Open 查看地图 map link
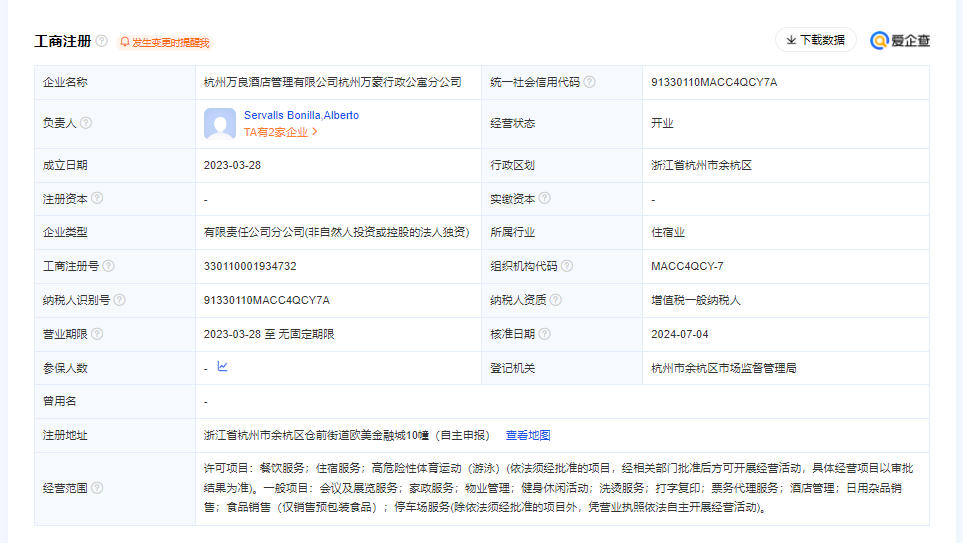Viewport: 963px width, 543px height. point(528,436)
